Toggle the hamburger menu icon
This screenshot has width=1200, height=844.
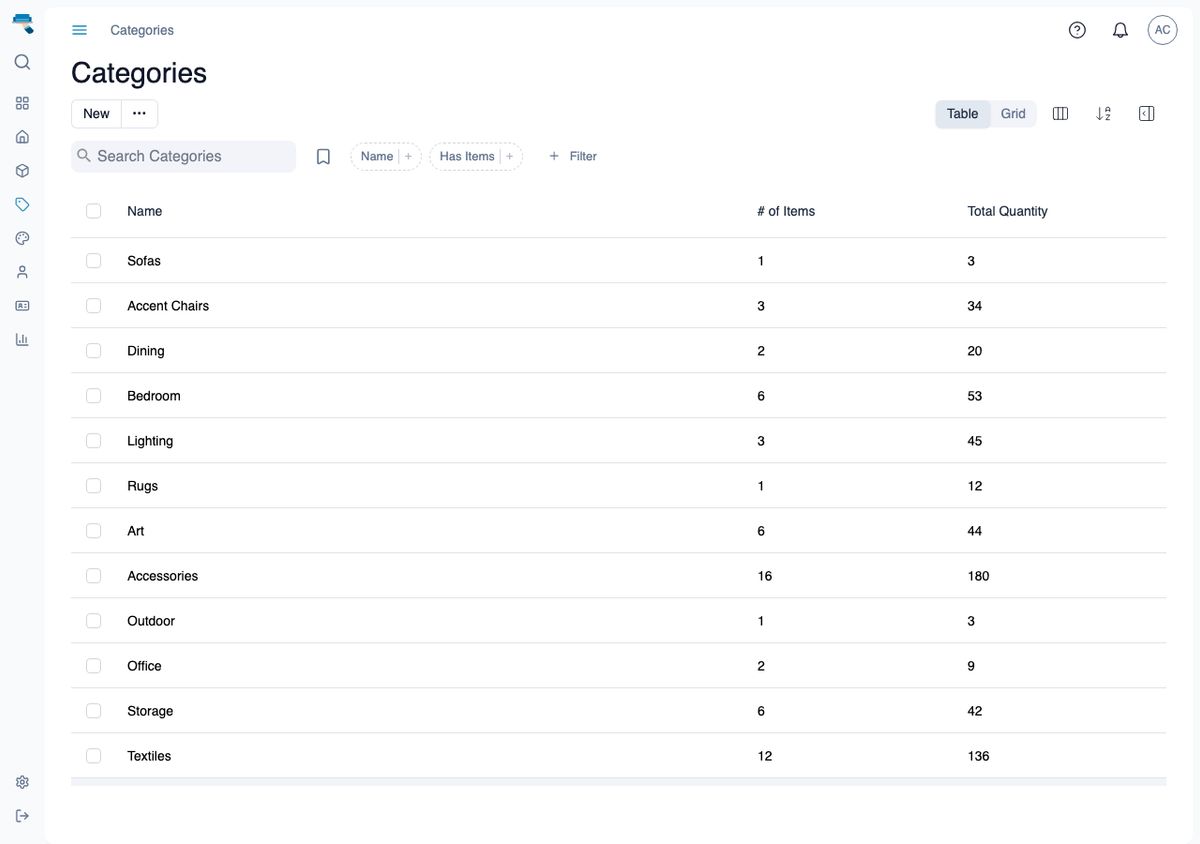click(80, 30)
